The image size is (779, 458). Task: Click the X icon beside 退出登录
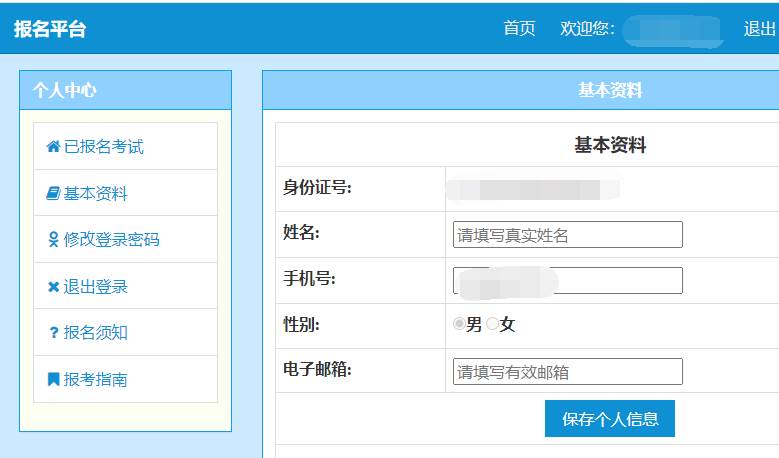coord(53,287)
